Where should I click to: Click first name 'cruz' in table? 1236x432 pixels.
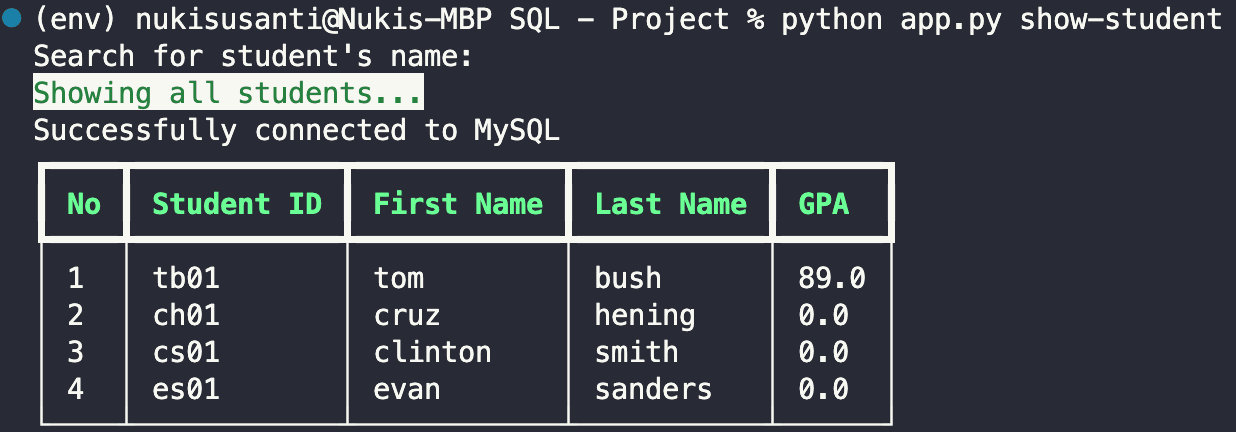407,315
